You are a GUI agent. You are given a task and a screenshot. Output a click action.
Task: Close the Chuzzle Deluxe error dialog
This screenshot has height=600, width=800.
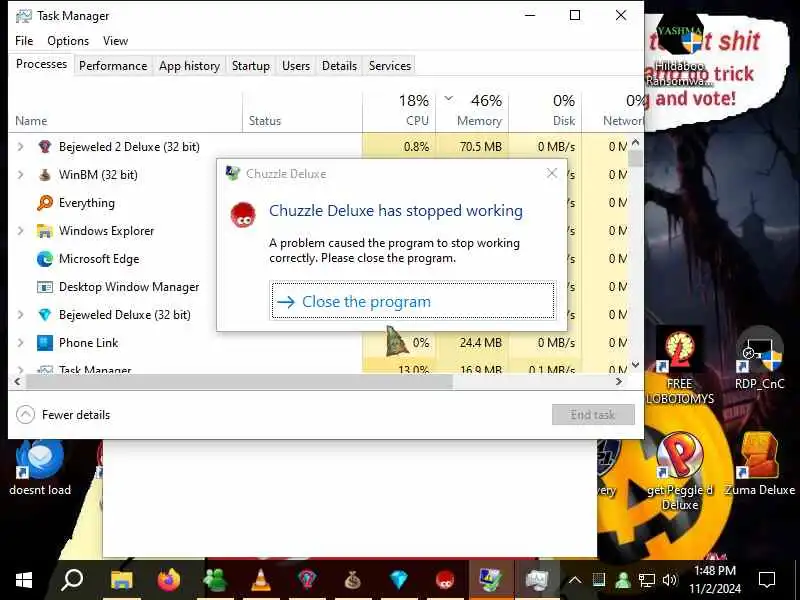(552, 173)
